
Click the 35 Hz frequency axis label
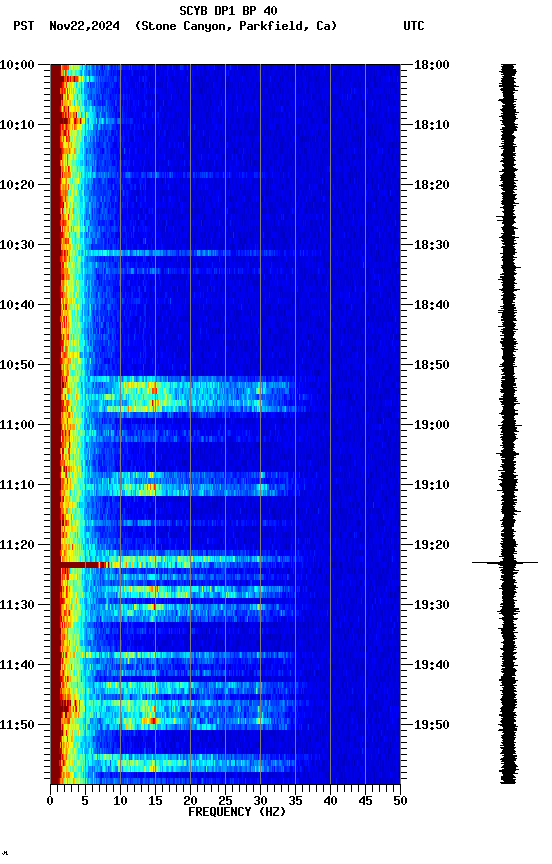tap(295, 801)
